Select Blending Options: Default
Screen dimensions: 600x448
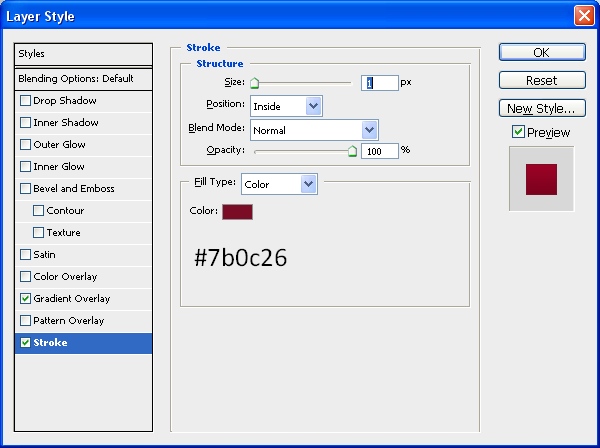coord(83,79)
